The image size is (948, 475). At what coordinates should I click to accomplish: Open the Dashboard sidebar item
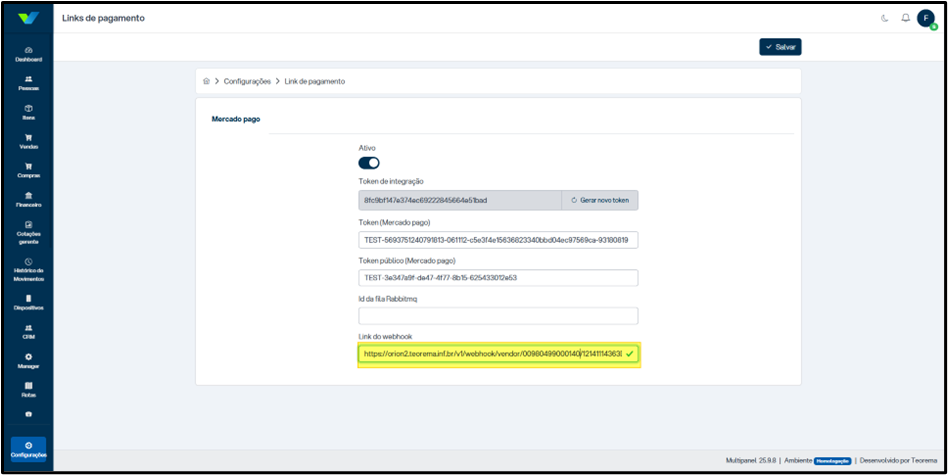tap(28, 54)
